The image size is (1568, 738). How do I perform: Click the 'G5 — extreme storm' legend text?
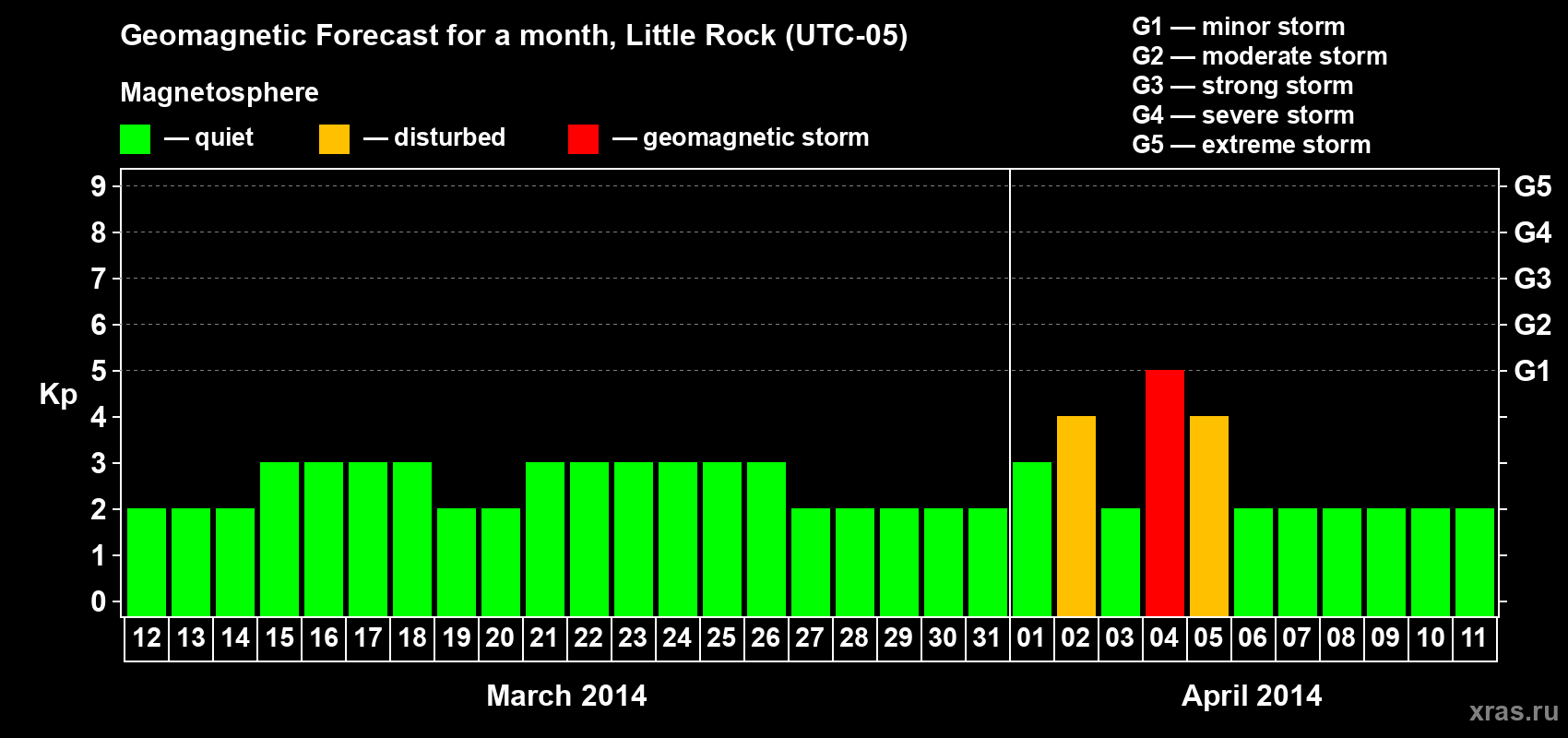(x=1252, y=145)
